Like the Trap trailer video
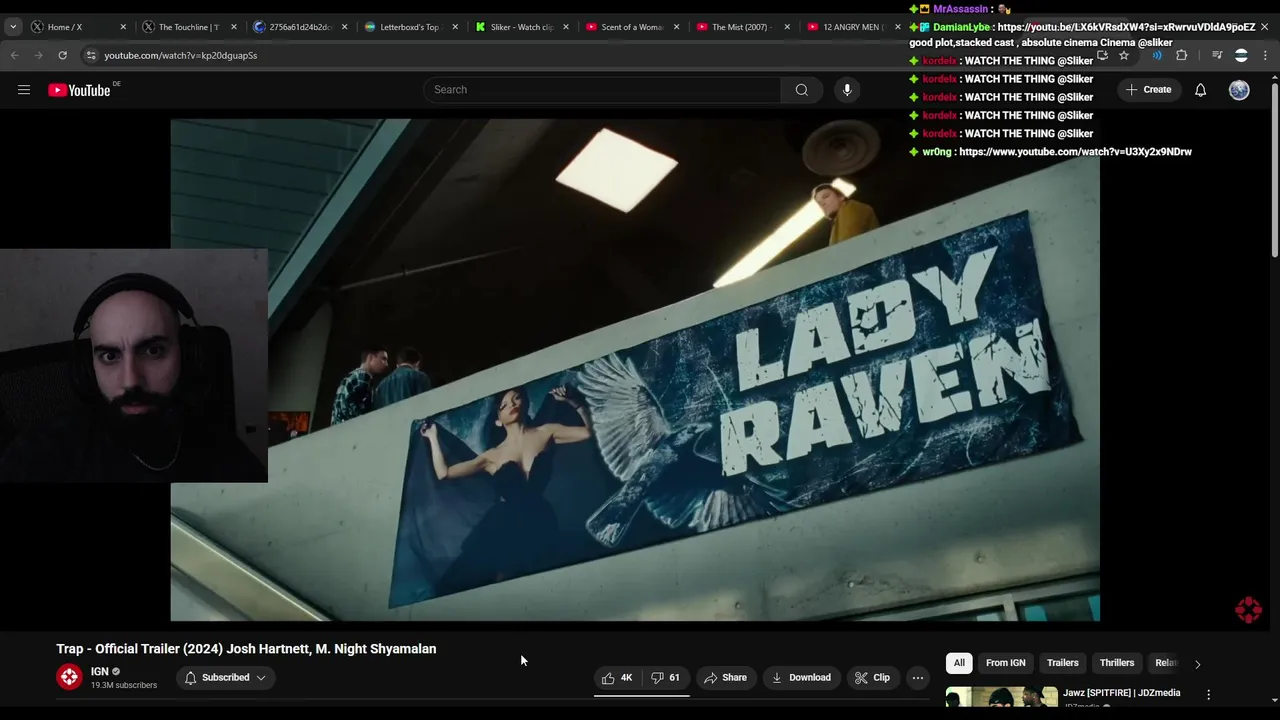The image size is (1280, 720). (617, 678)
